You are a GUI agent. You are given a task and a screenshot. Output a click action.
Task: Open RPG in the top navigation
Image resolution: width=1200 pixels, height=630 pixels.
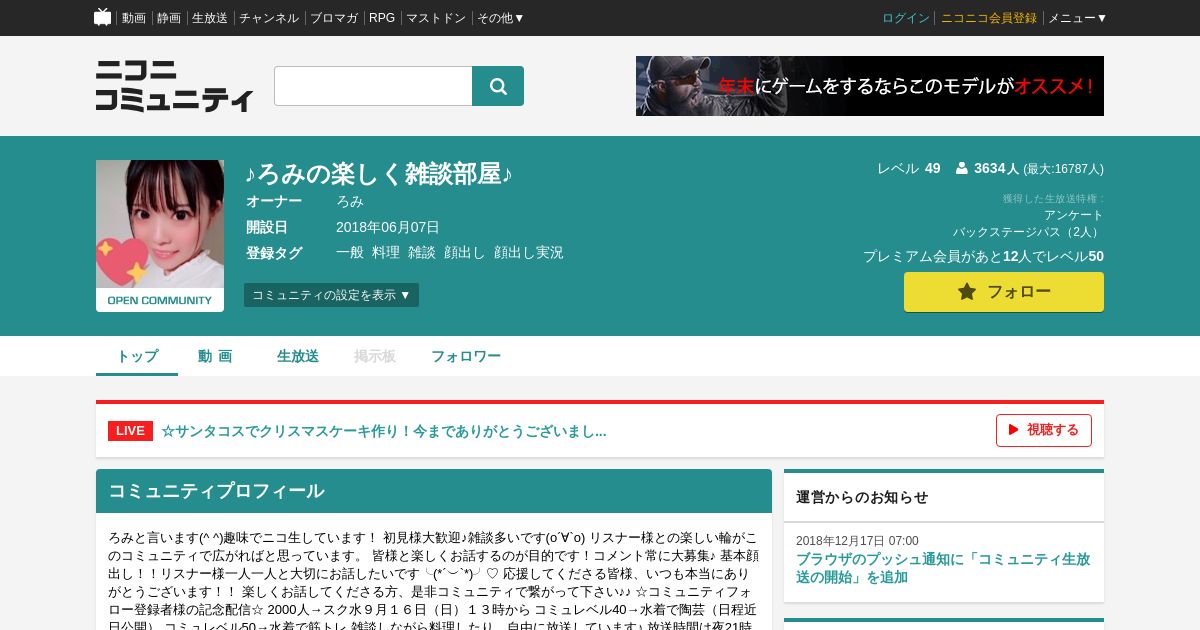point(382,18)
